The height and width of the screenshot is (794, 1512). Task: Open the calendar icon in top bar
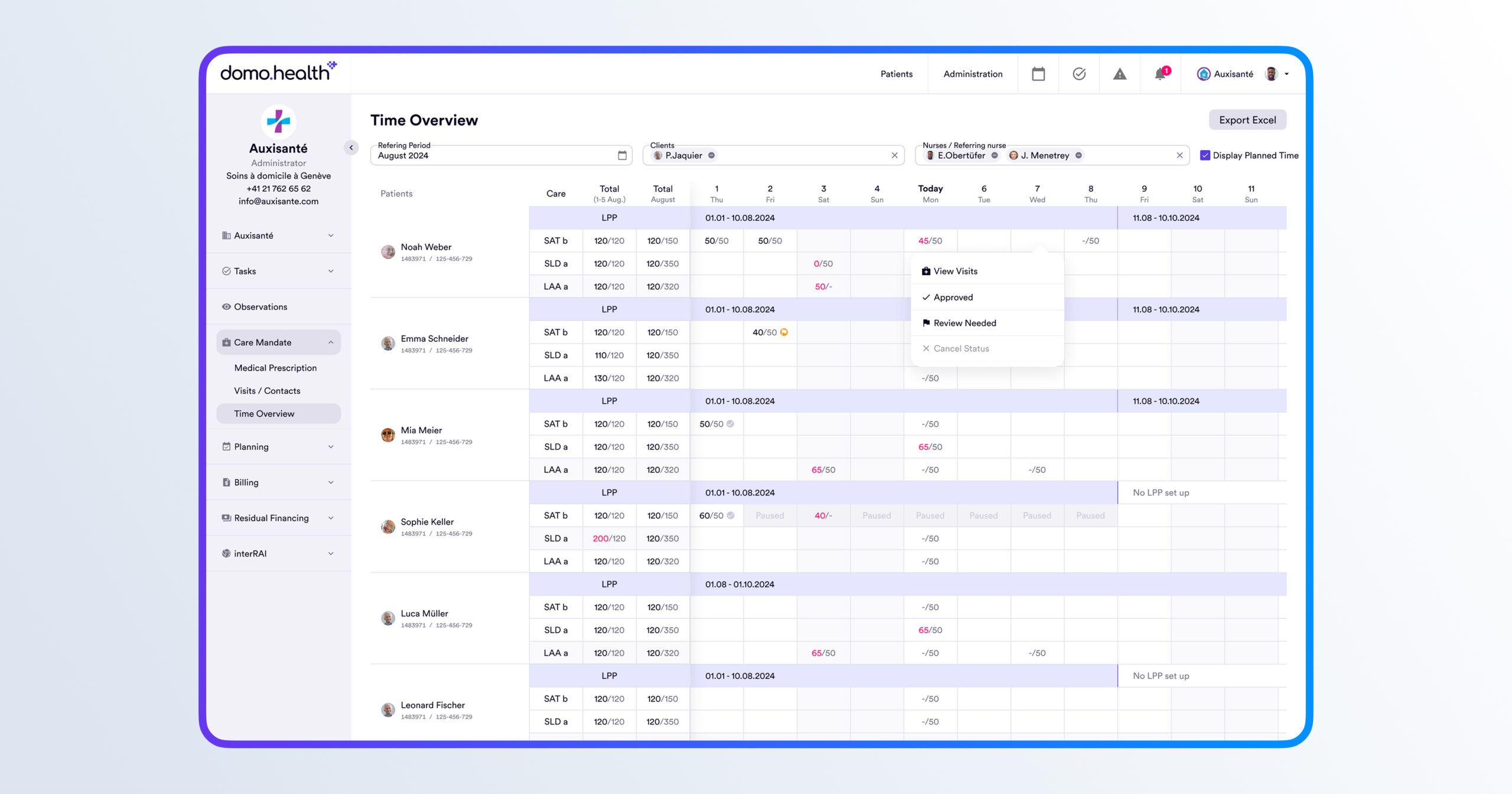1038,74
